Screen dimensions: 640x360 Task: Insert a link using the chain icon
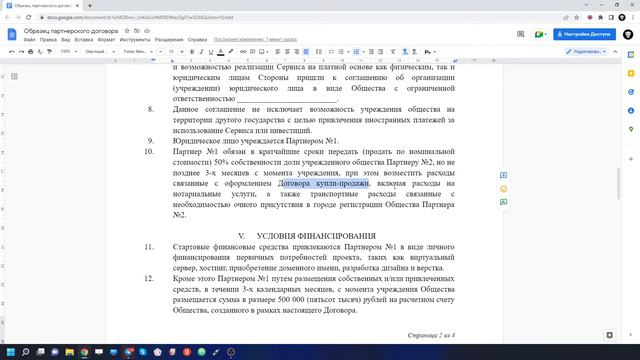pos(243,52)
